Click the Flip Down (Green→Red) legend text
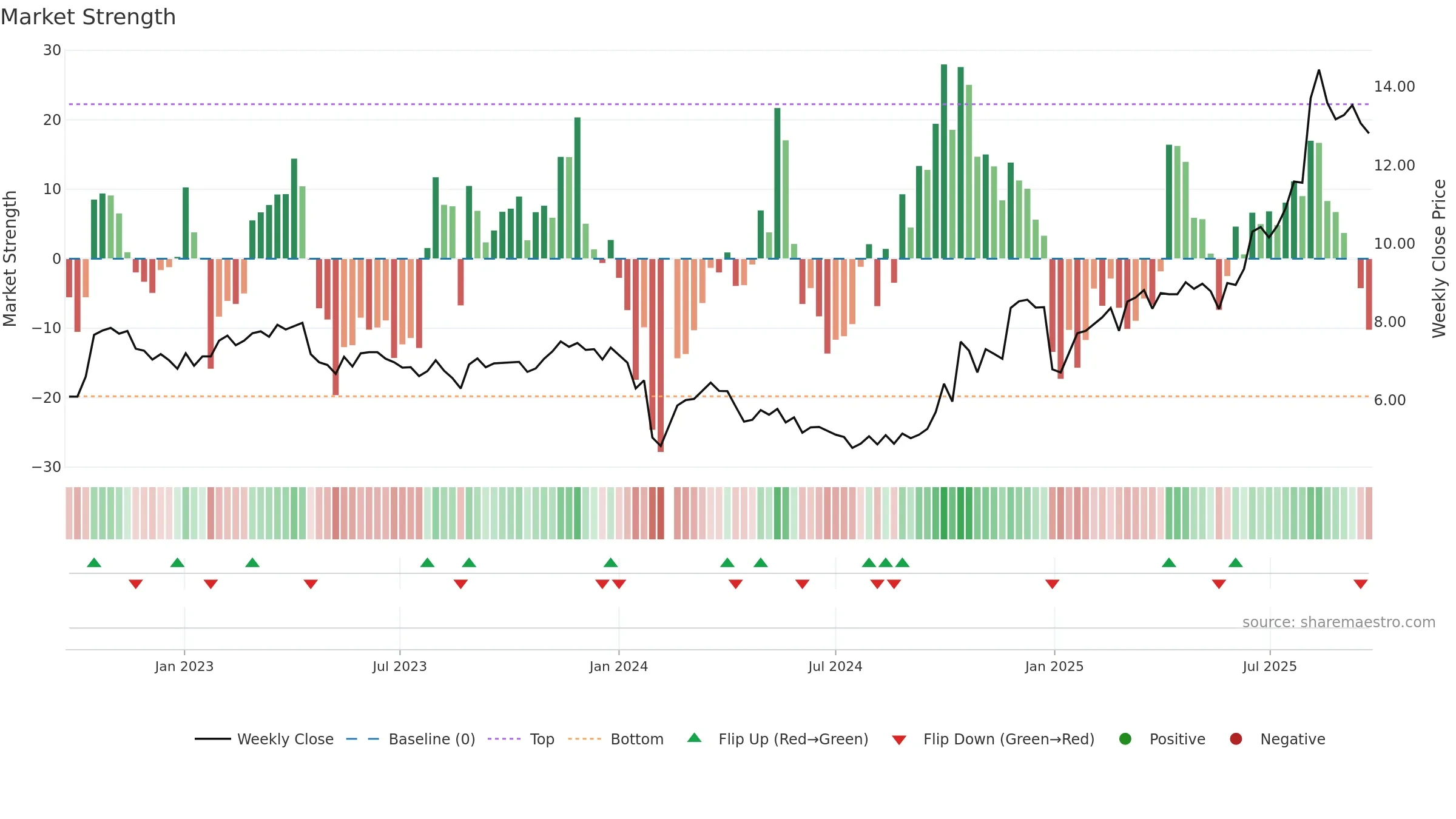 tap(1009, 739)
